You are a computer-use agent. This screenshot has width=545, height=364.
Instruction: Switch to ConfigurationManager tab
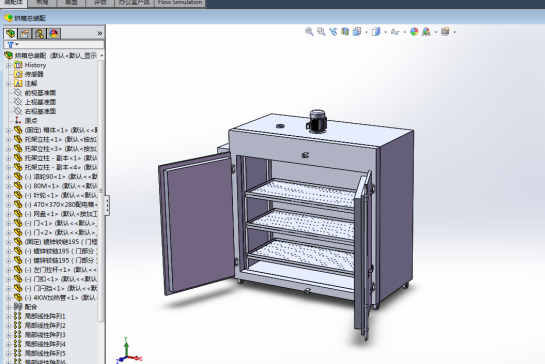click(39, 33)
